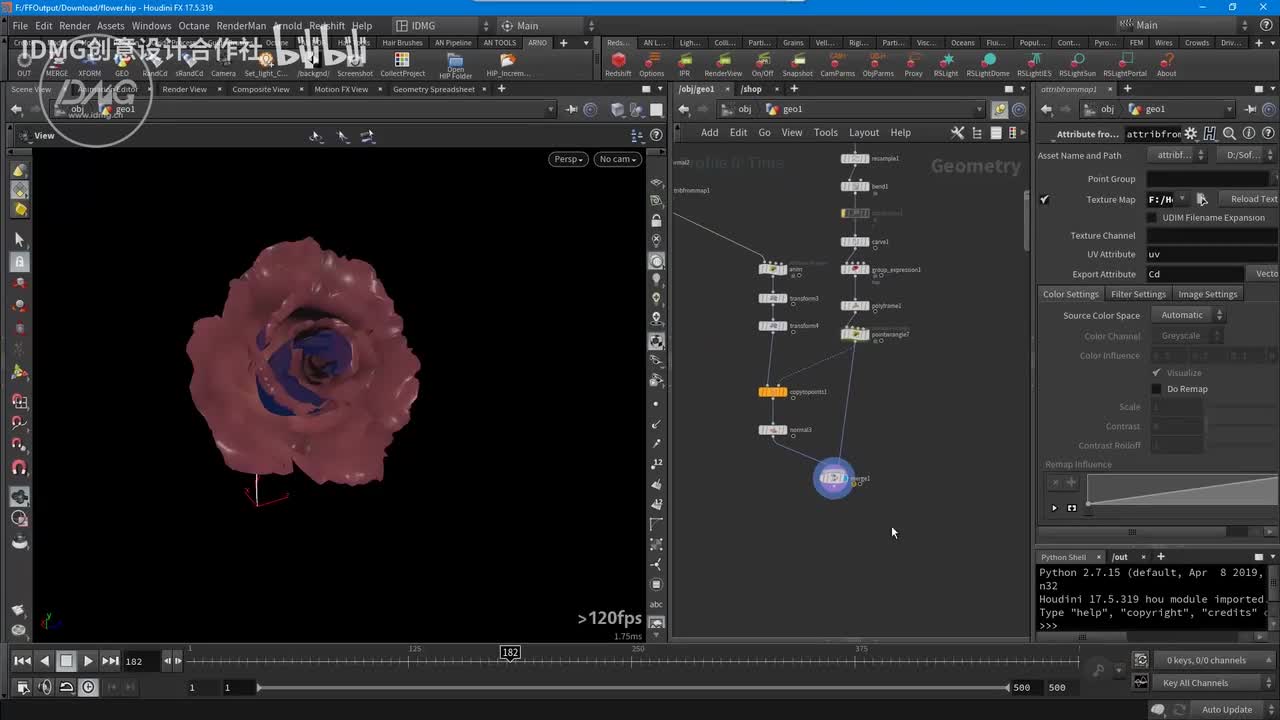Enable UDIM Filename Expansion checkbox
The width and height of the screenshot is (1280, 720).
pyautogui.click(x=1152, y=218)
